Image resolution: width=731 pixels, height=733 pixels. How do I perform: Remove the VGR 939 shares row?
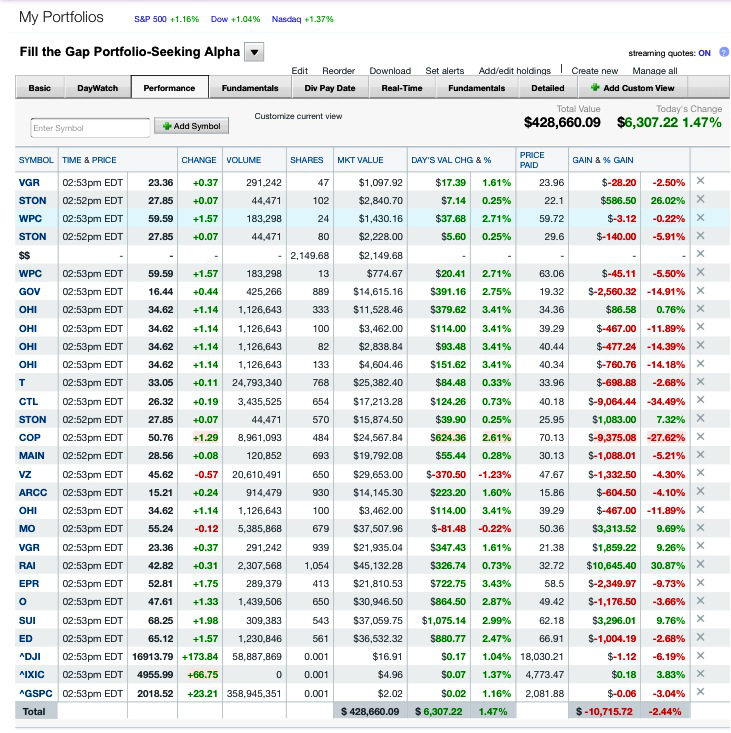700,546
